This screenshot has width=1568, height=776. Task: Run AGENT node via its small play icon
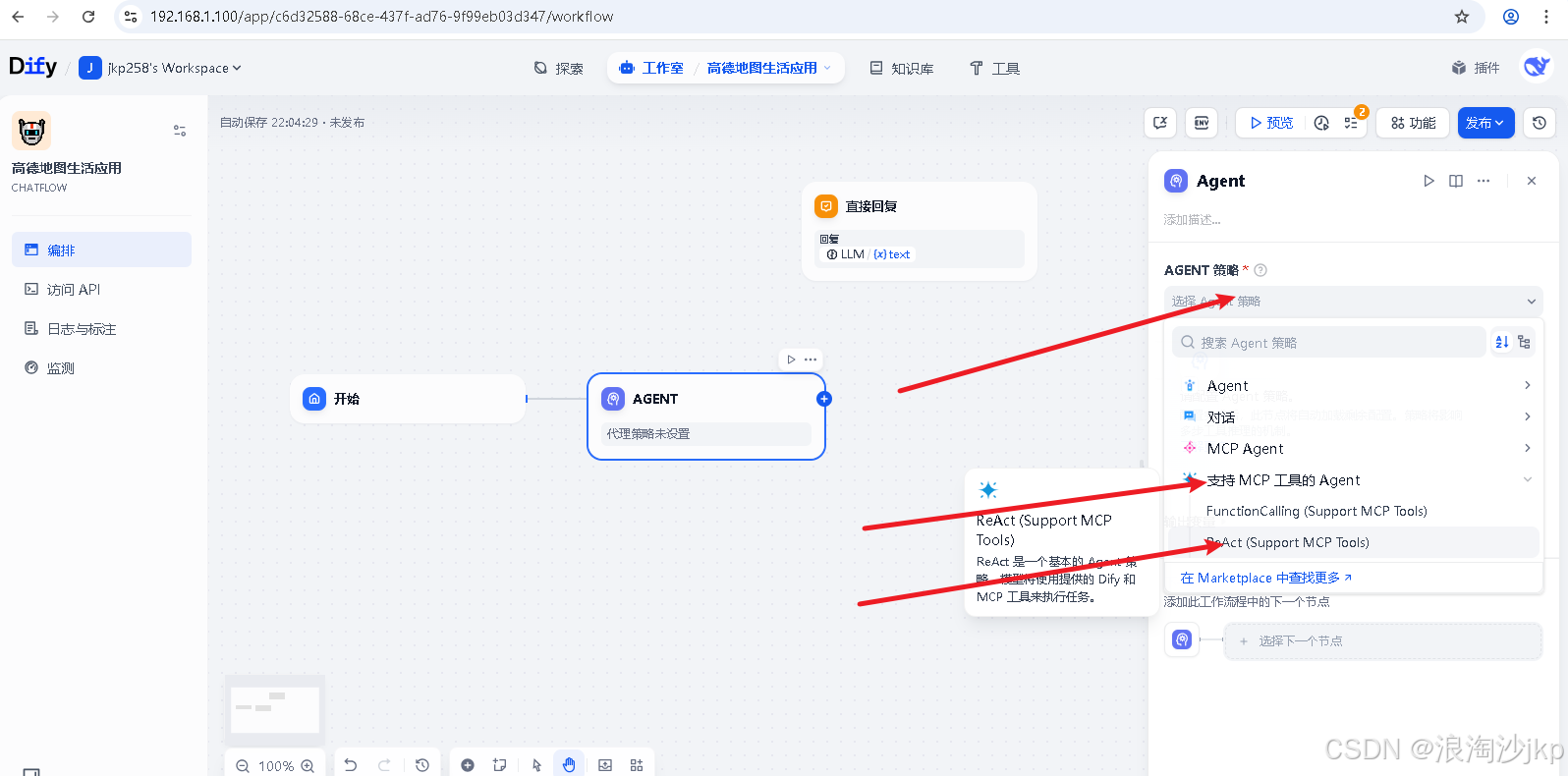(x=791, y=360)
